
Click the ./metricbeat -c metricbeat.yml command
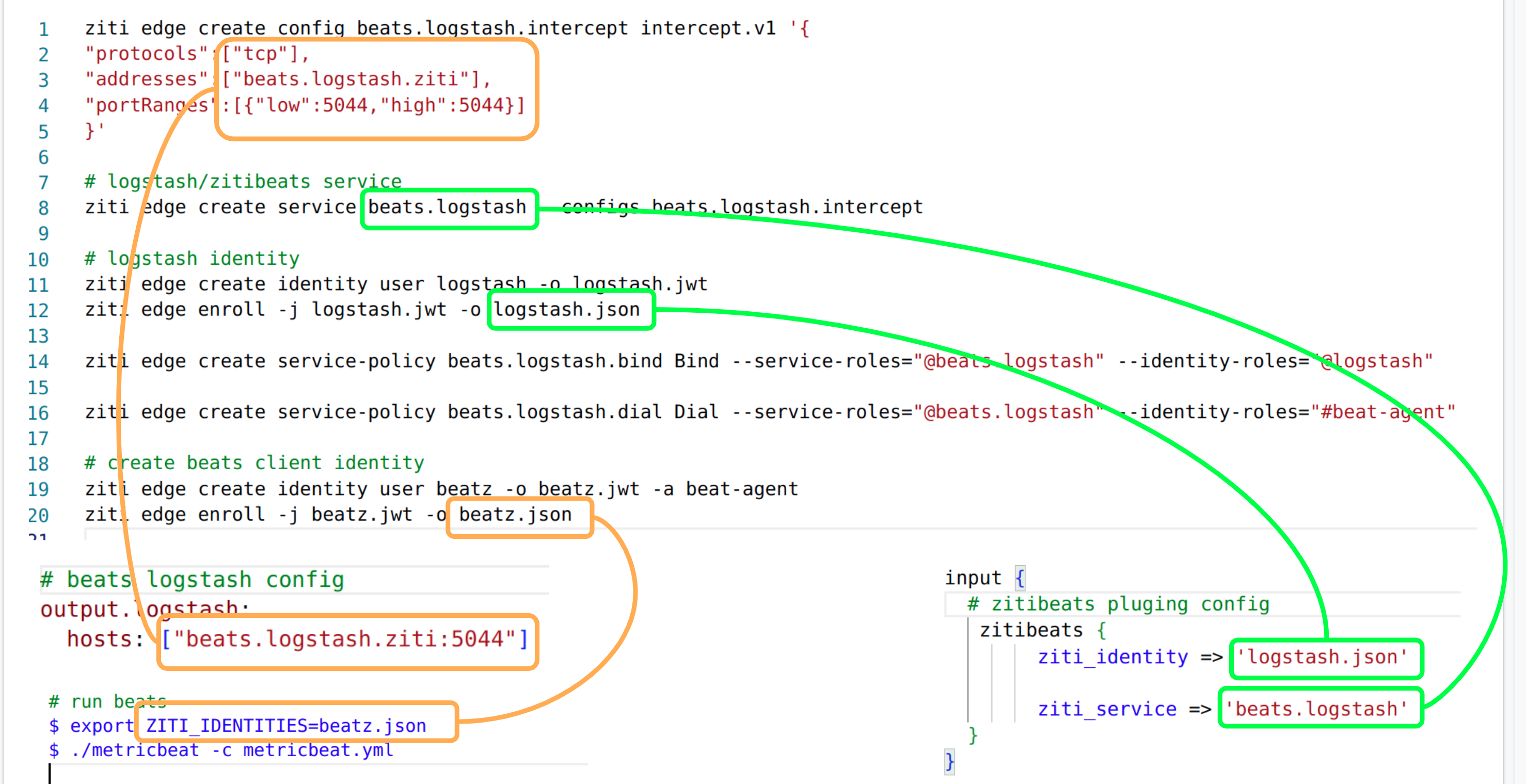coord(232,750)
